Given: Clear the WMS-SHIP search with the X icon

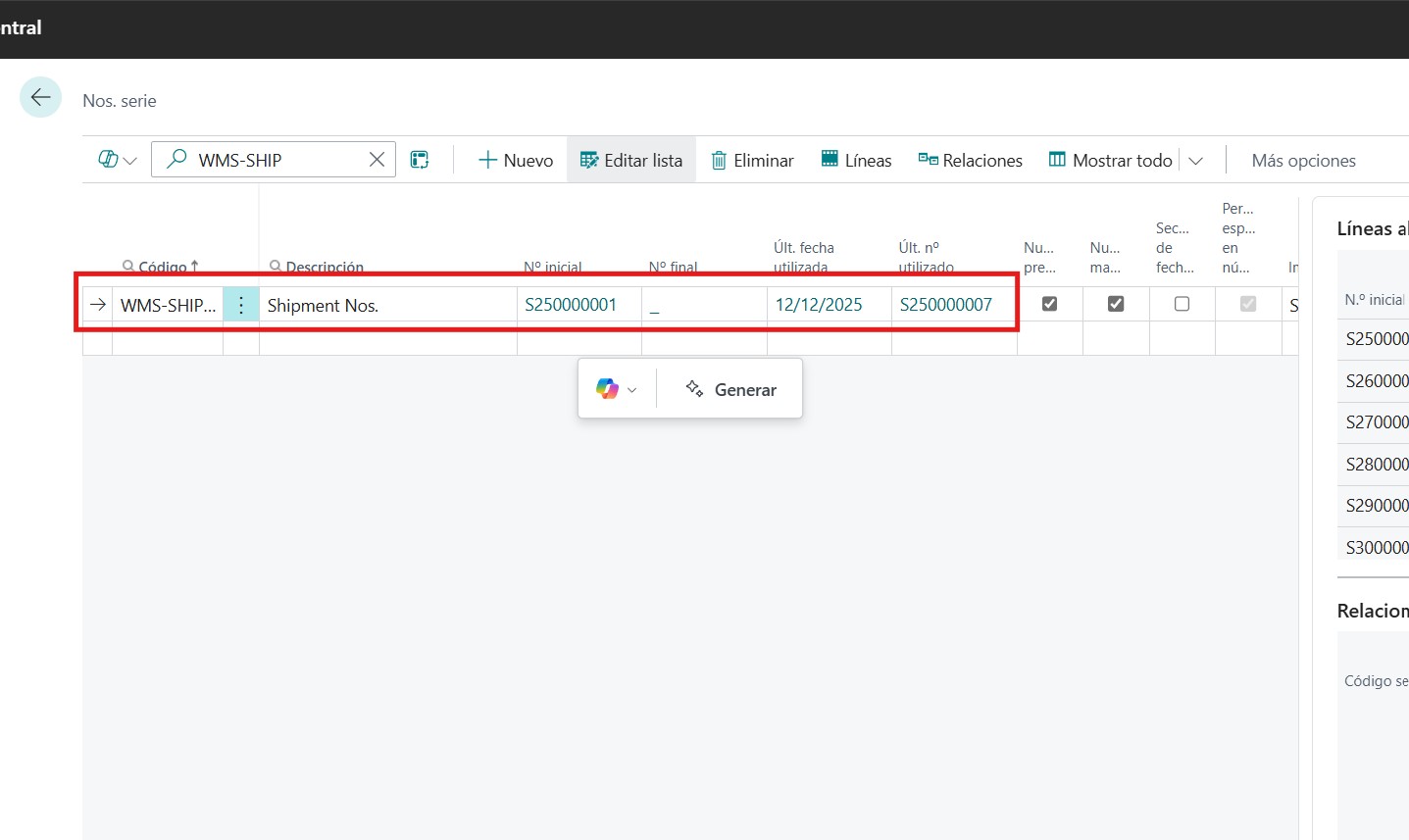Looking at the screenshot, I should (377, 160).
